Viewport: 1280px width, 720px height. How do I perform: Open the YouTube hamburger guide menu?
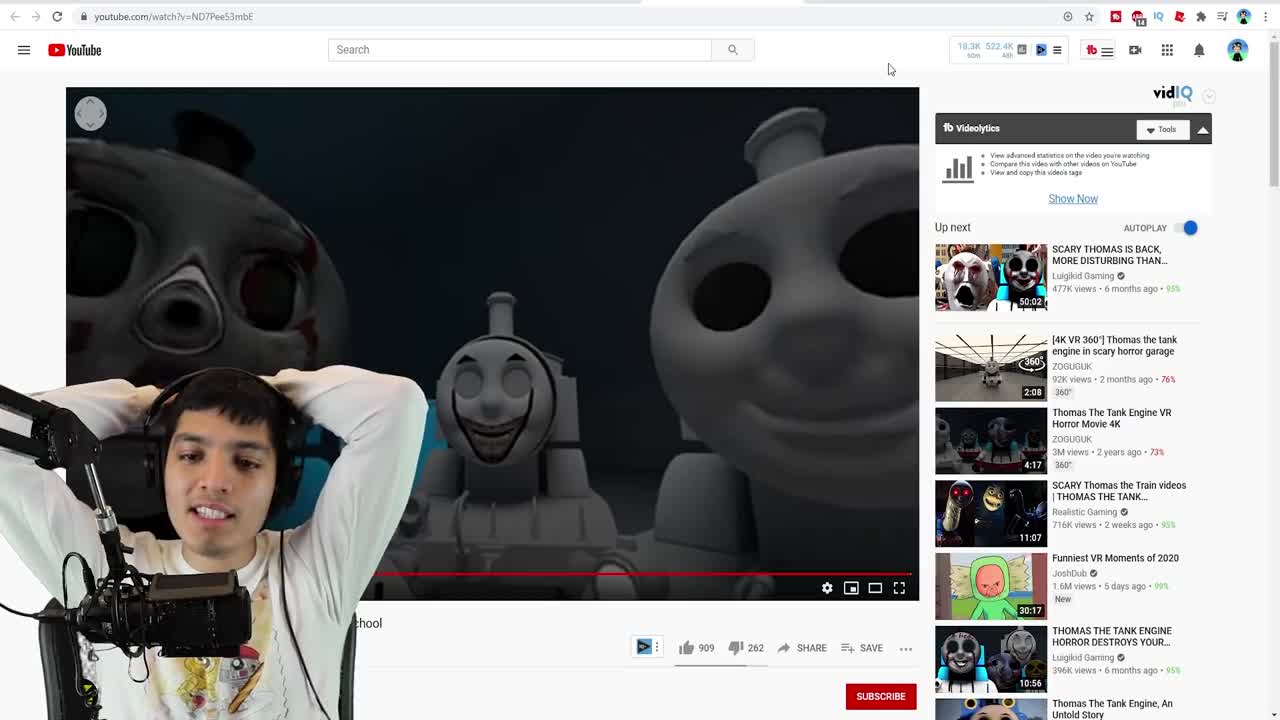(x=24, y=50)
